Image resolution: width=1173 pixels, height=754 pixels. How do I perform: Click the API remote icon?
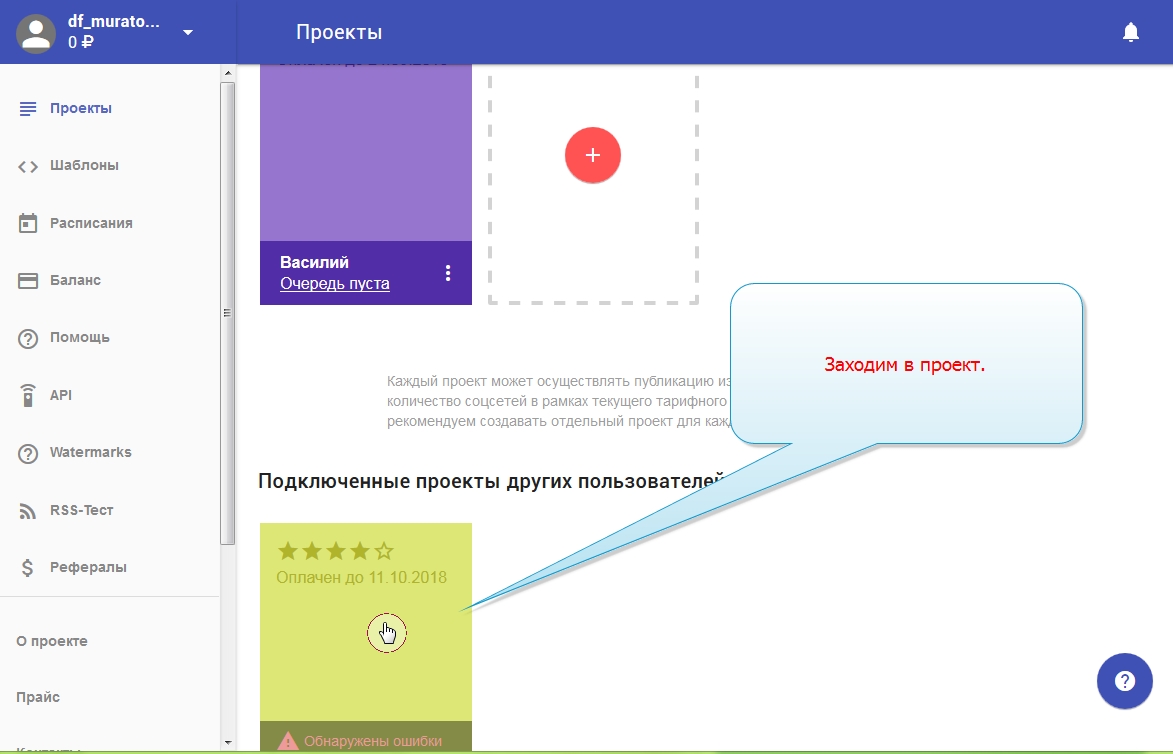coord(28,395)
